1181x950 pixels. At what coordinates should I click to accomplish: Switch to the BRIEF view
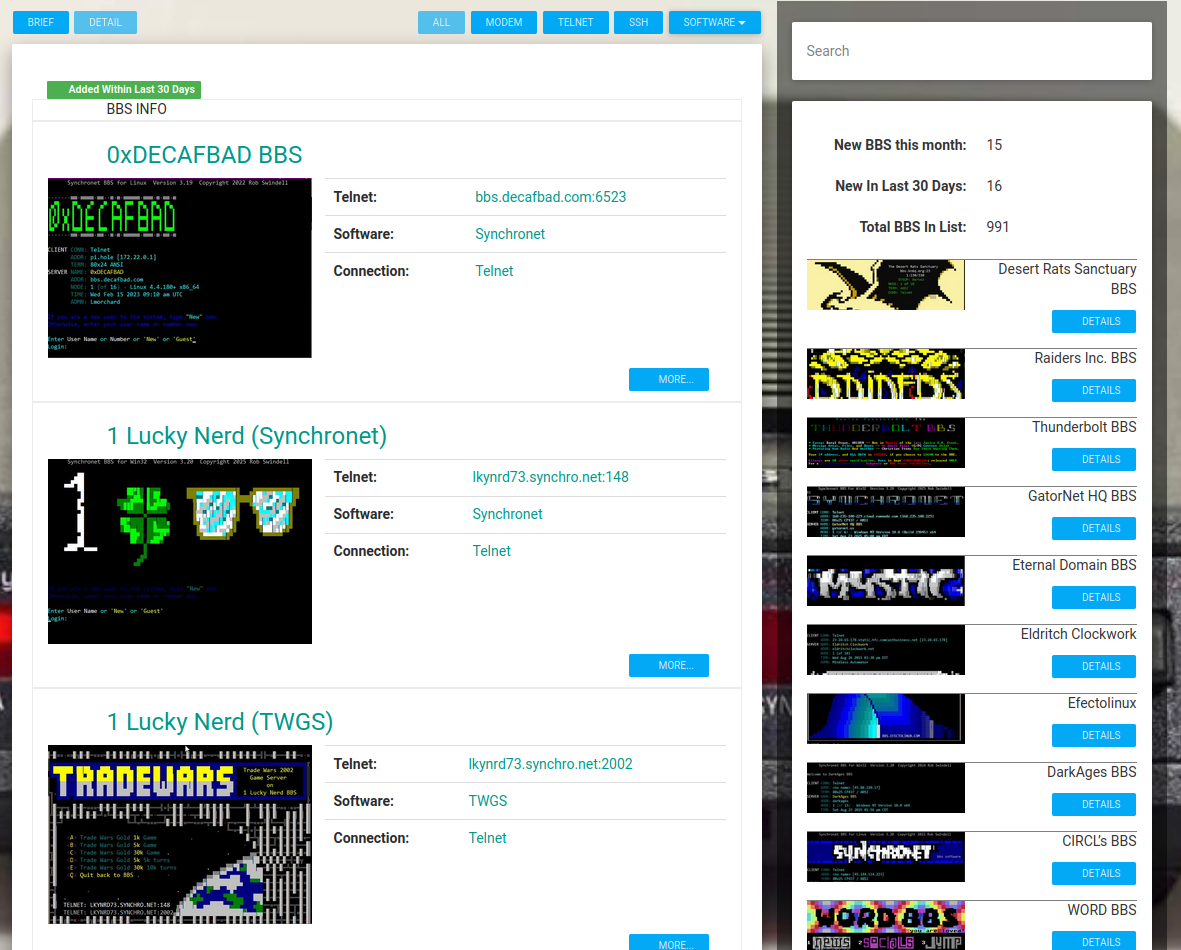click(x=41, y=23)
